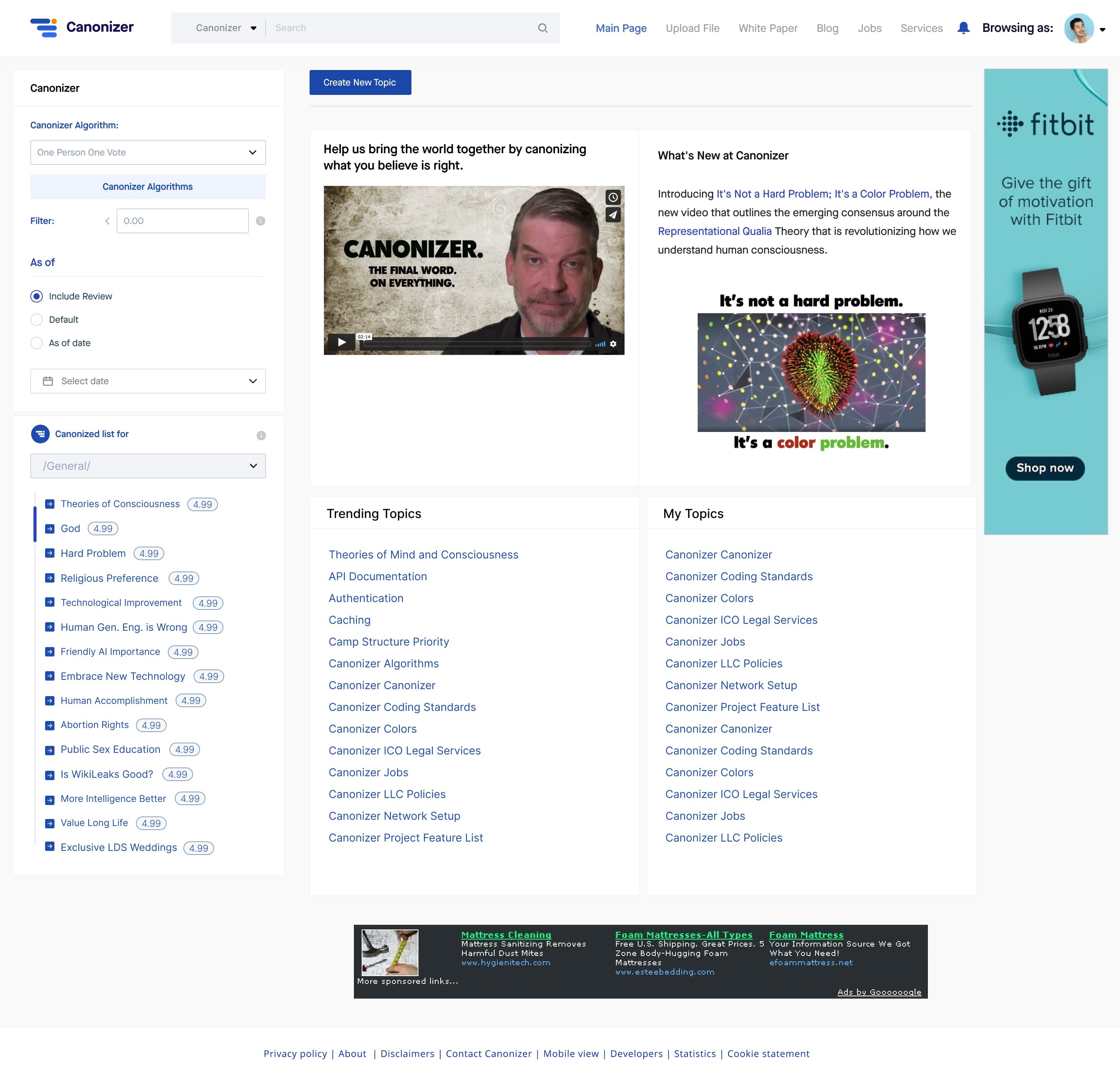Click the Canonizer logo icon
The image size is (1120, 1078).
[x=44, y=28]
